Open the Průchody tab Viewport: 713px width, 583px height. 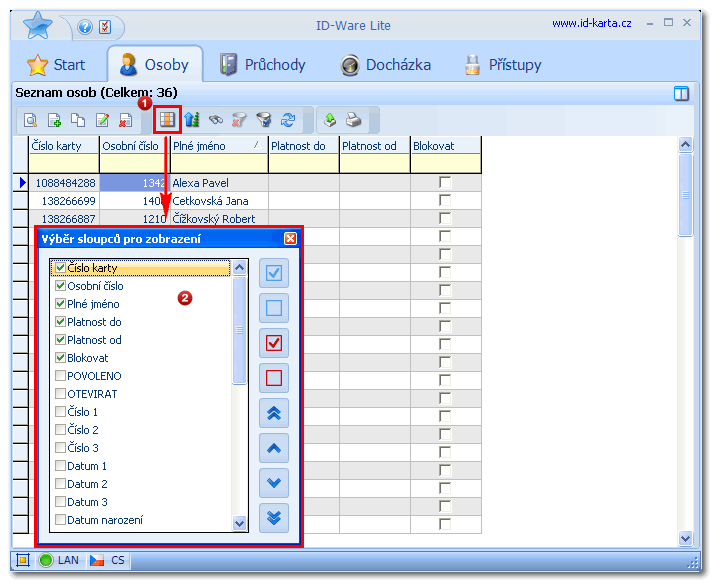[263, 65]
